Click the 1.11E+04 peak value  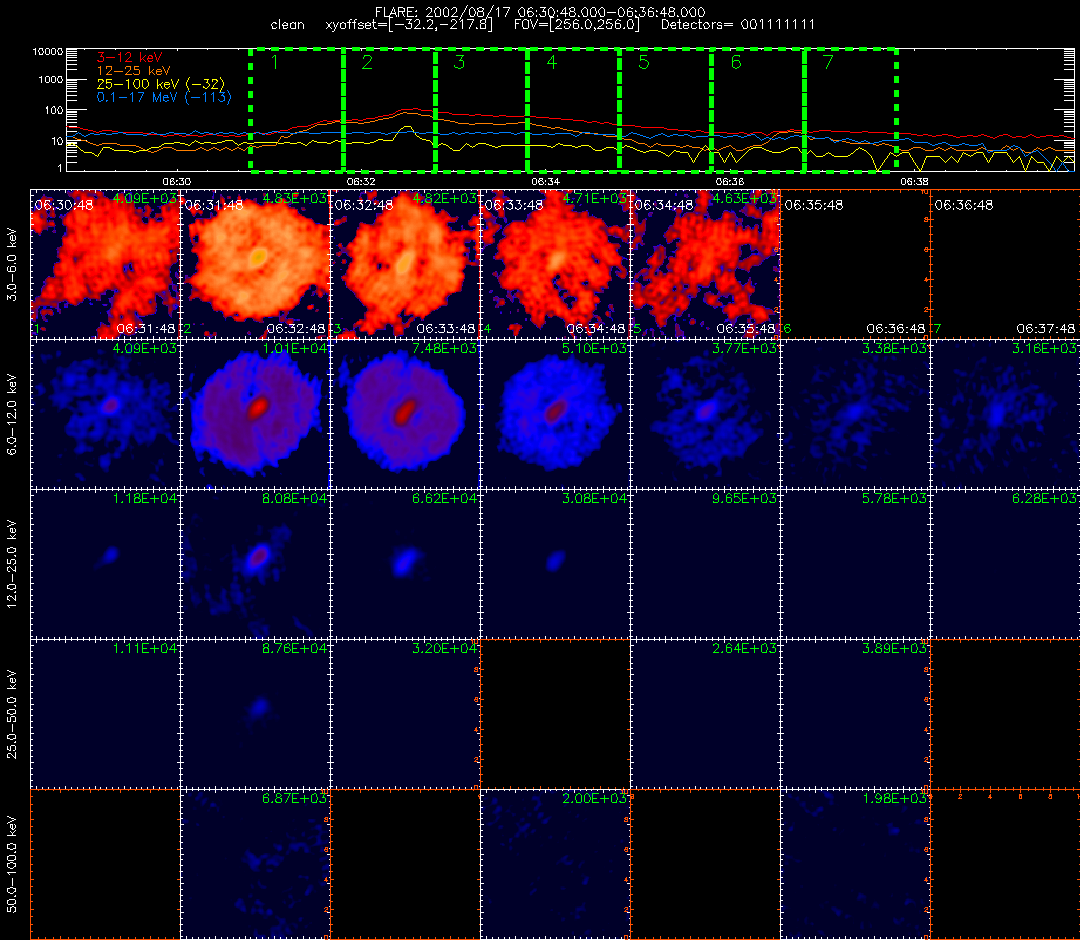point(145,649)
